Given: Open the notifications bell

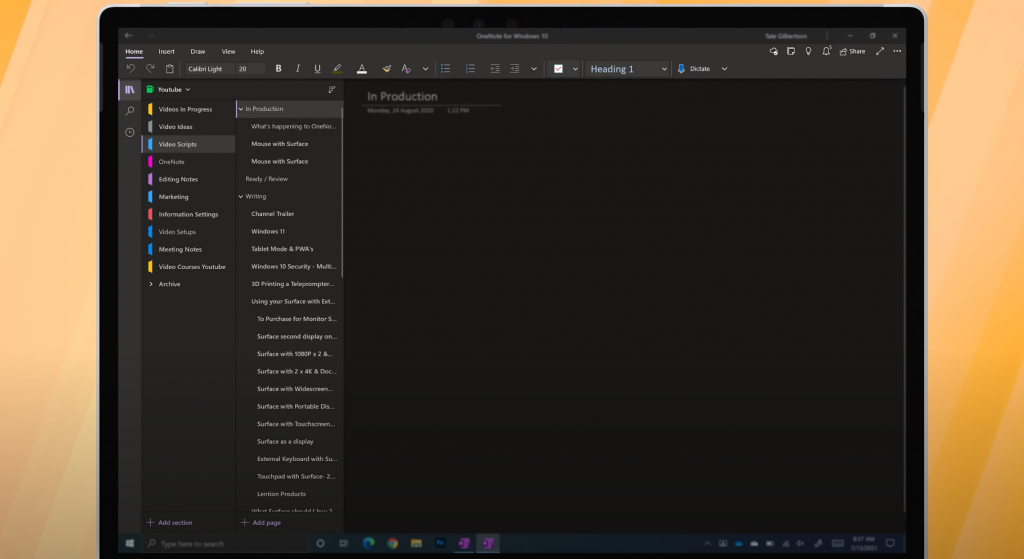Looking at the screenshot, I should [x=826, y=51].
